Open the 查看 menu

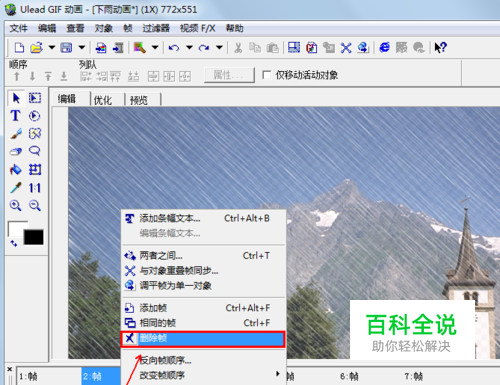(75, 28)
